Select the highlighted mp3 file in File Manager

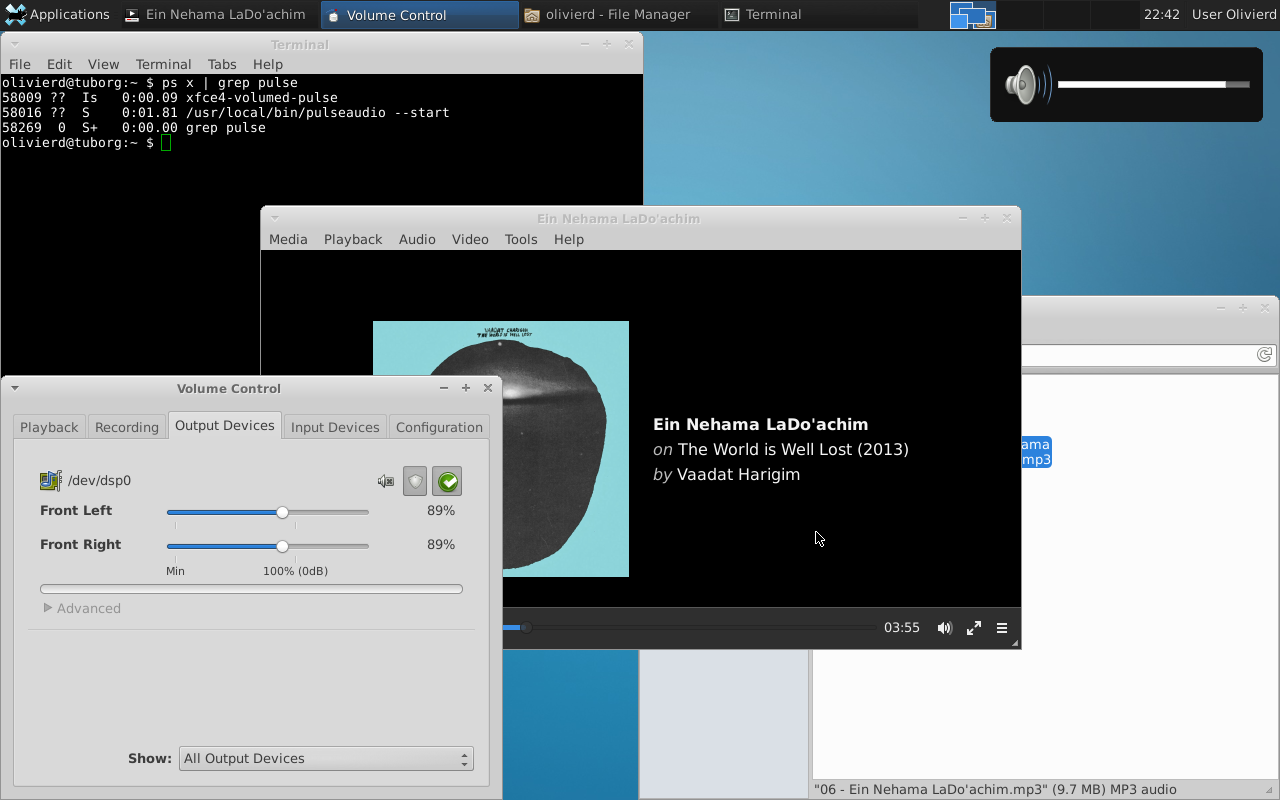click(1036, 452)
